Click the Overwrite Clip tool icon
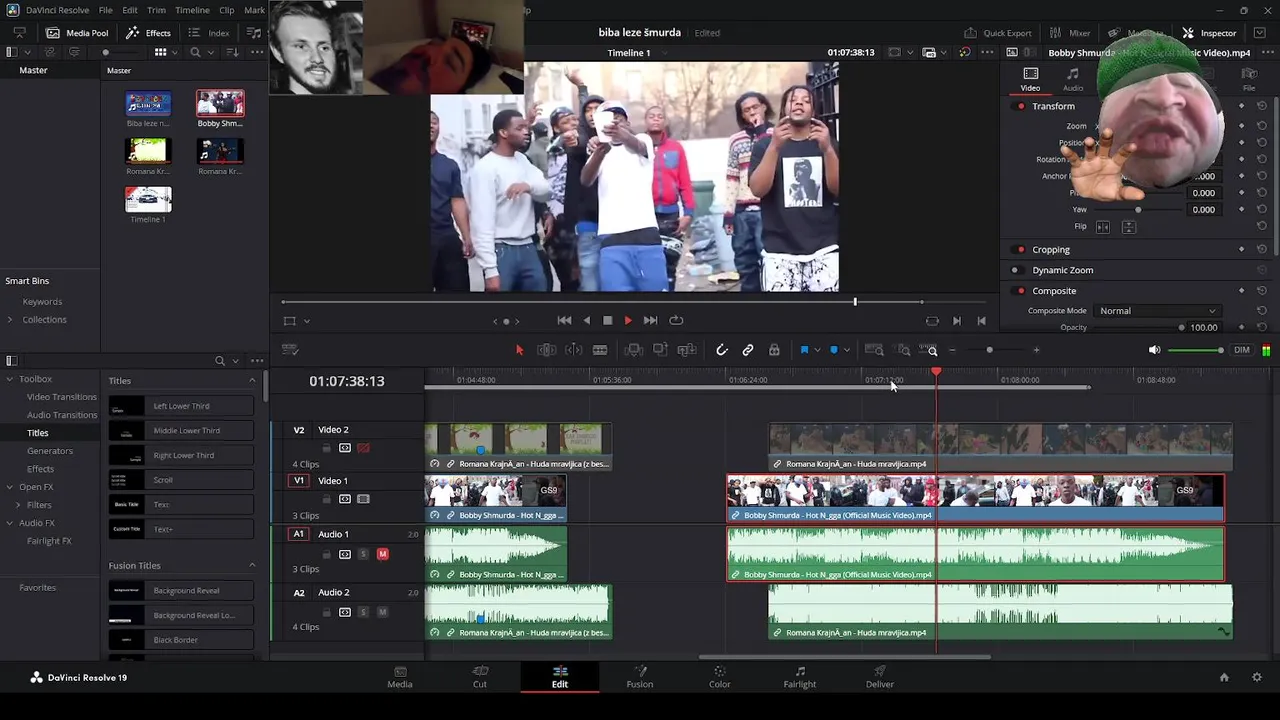 [x=660, y=350]
